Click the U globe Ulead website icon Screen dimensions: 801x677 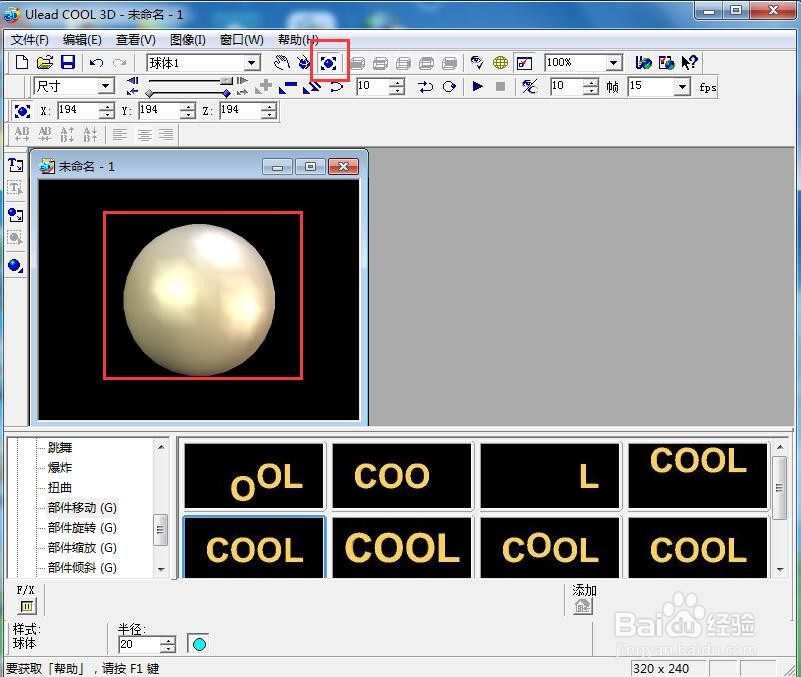click(643, 62)
